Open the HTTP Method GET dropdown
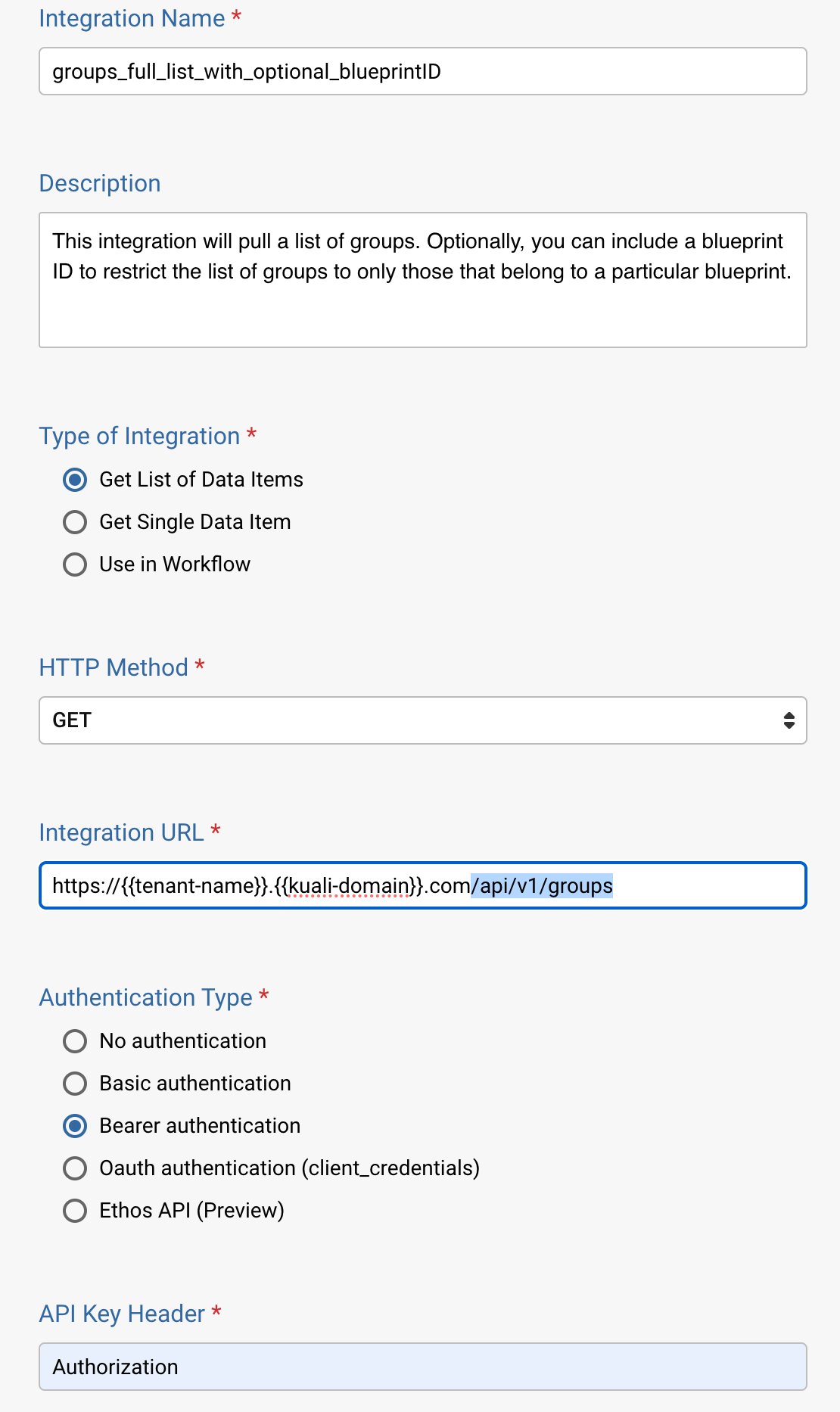This screenshot has height=1412, width=840. click(422, 720)
